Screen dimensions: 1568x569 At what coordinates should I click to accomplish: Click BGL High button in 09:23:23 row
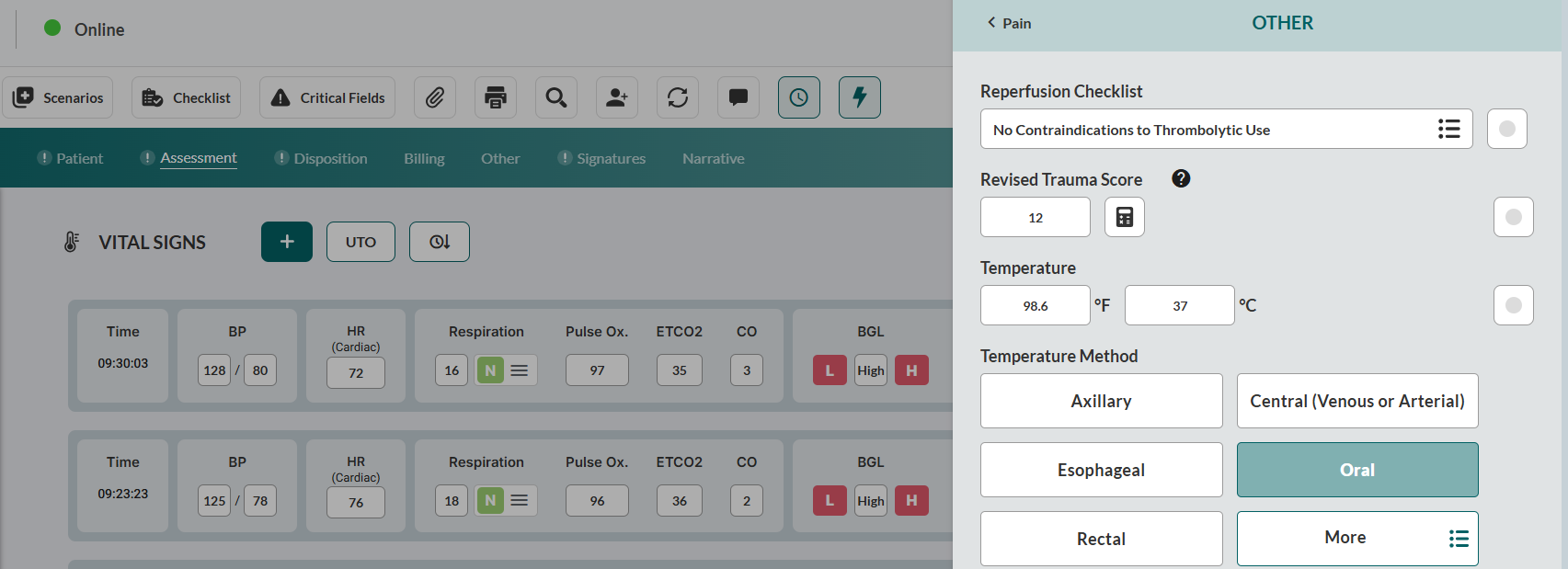[x=871, y=501]
